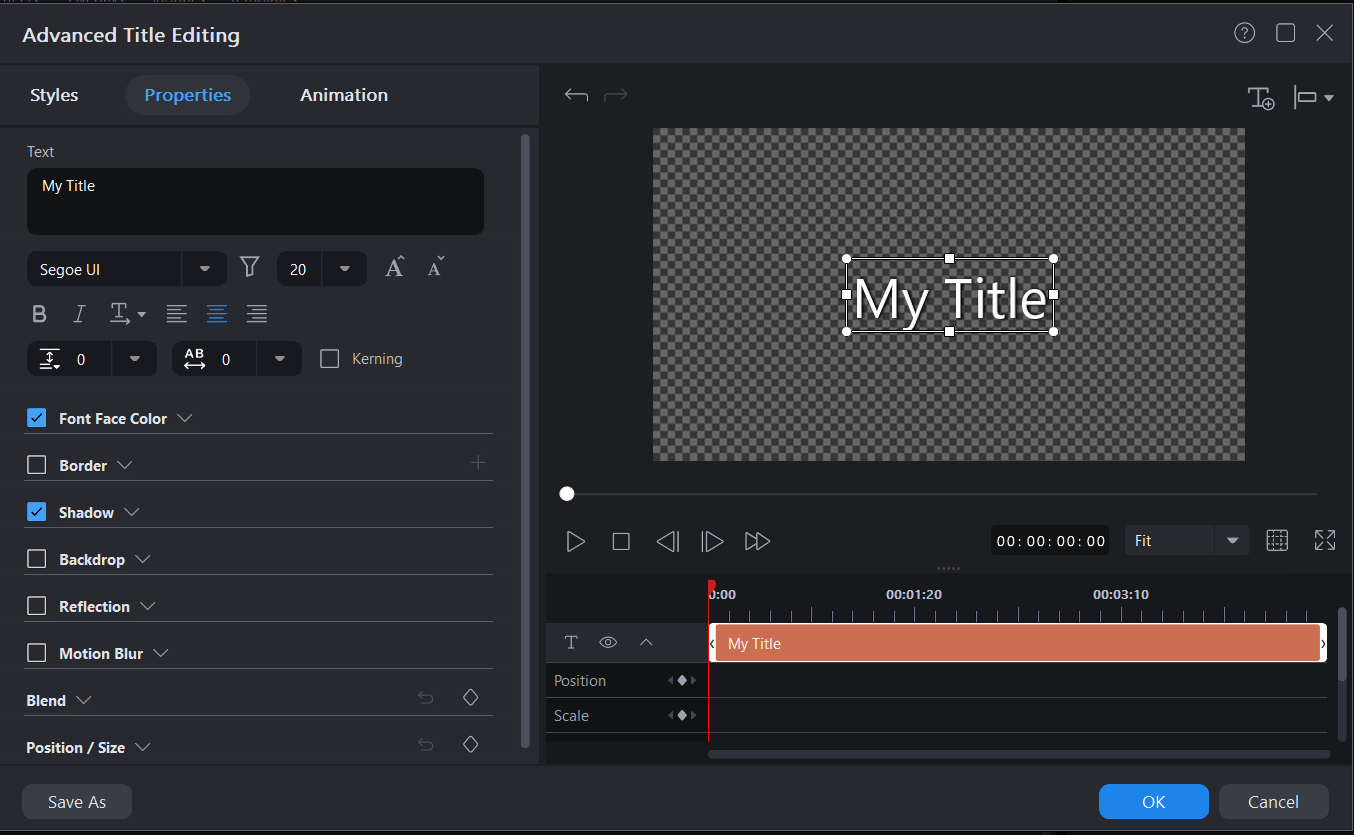
Task: Toggle bold formatting for the title text
Action: 40,313
